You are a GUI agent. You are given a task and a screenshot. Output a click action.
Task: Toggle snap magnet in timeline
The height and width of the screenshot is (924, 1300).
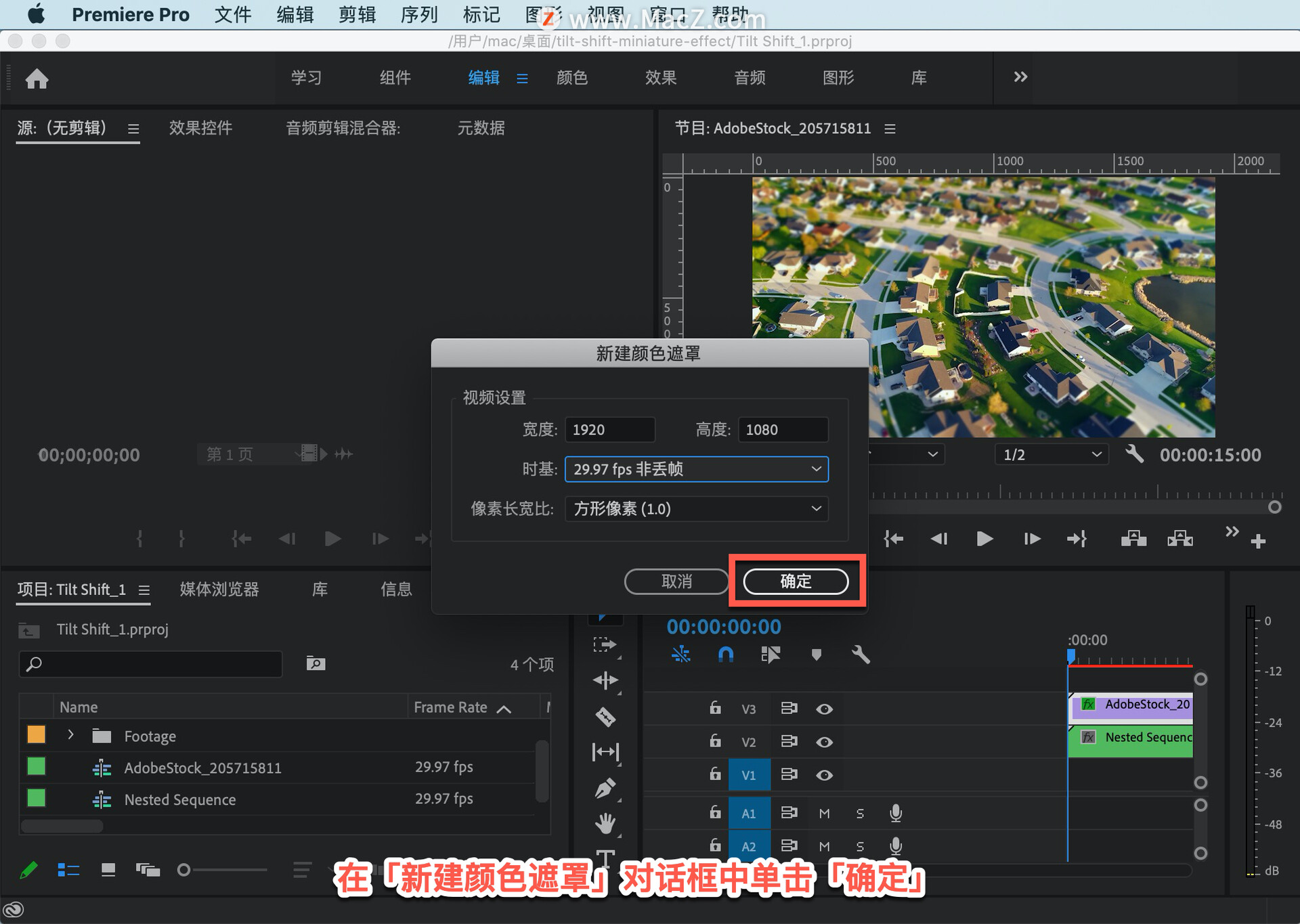coord(725,654)
